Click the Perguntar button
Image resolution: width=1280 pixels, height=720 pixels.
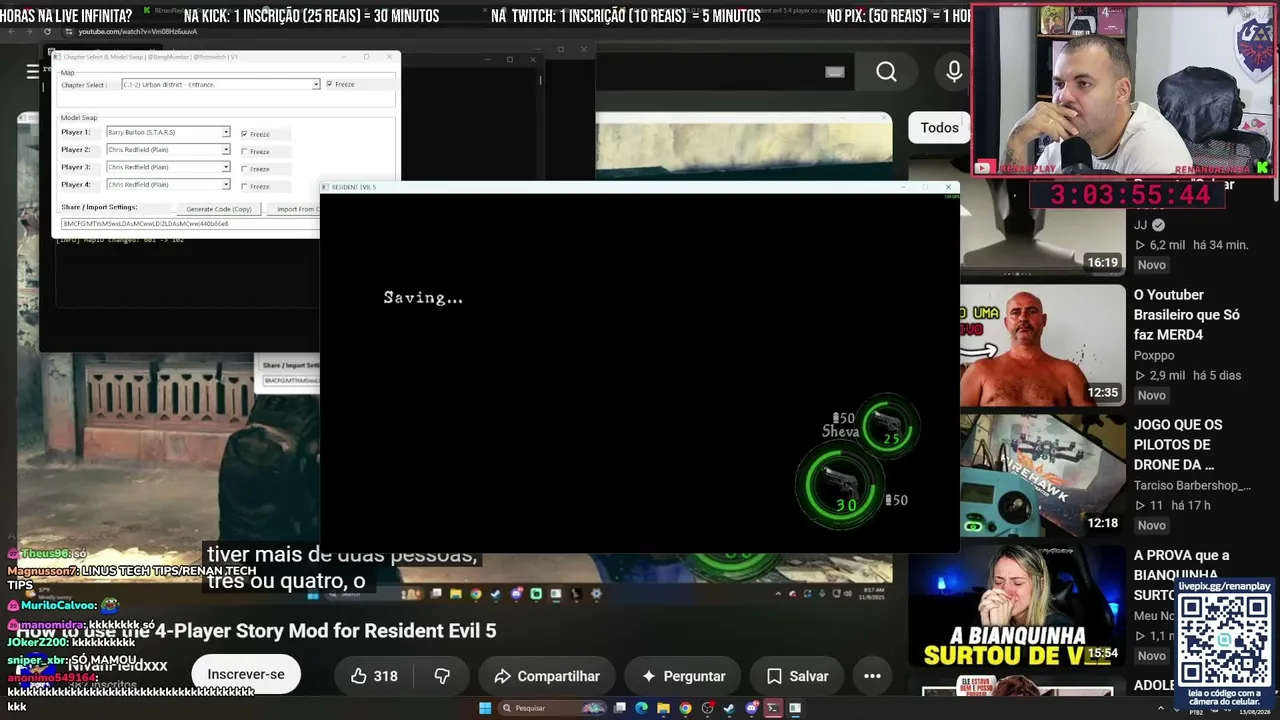[683, 676]
